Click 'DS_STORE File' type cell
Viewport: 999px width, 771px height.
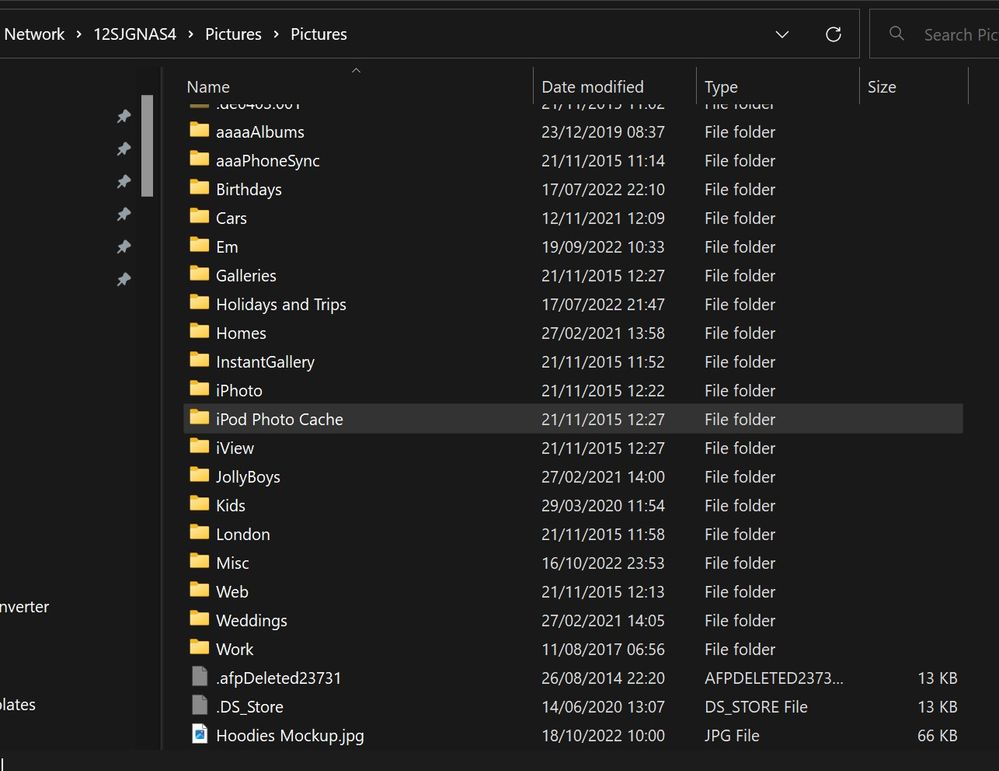[x=756, y=707]
